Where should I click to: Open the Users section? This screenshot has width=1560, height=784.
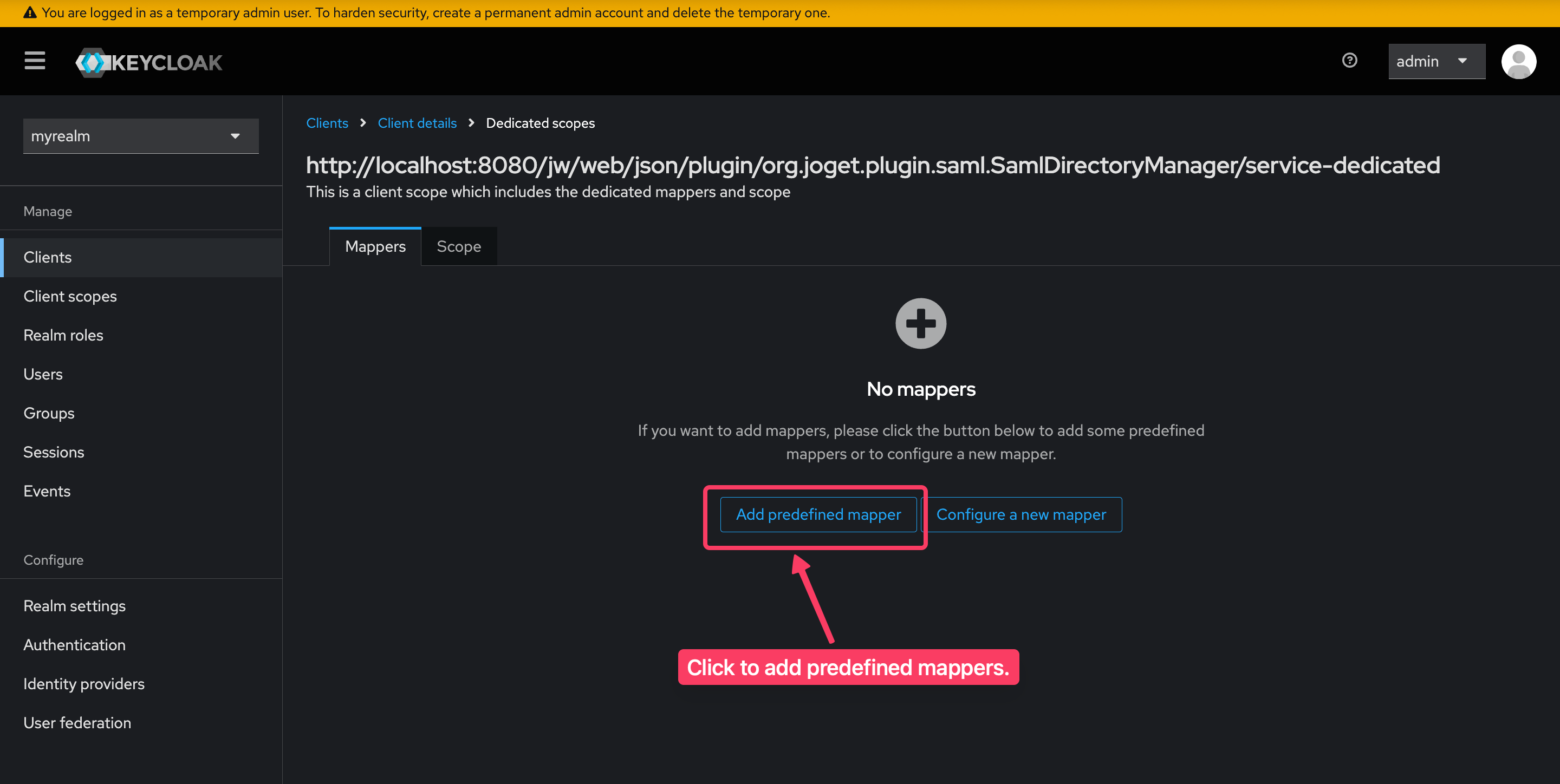[141, 374]
